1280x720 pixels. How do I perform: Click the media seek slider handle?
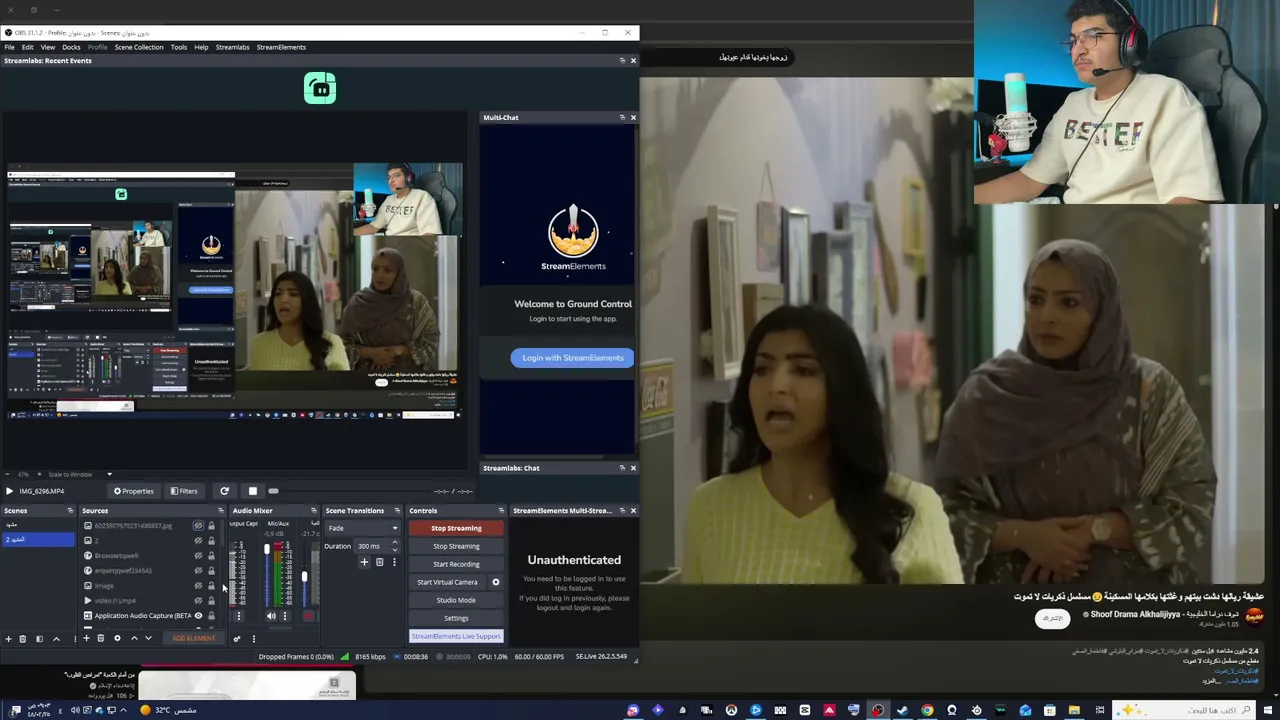273,491
